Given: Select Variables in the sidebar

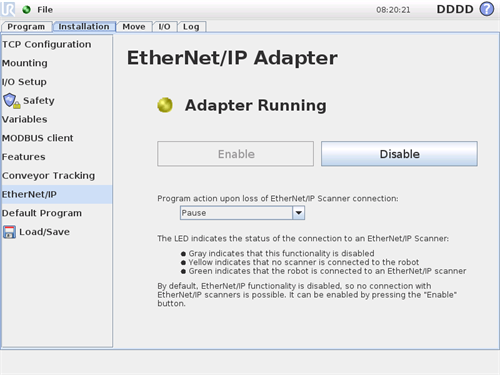Looking at the screenshot, I should pyautogui.click(x=57, y=119).
